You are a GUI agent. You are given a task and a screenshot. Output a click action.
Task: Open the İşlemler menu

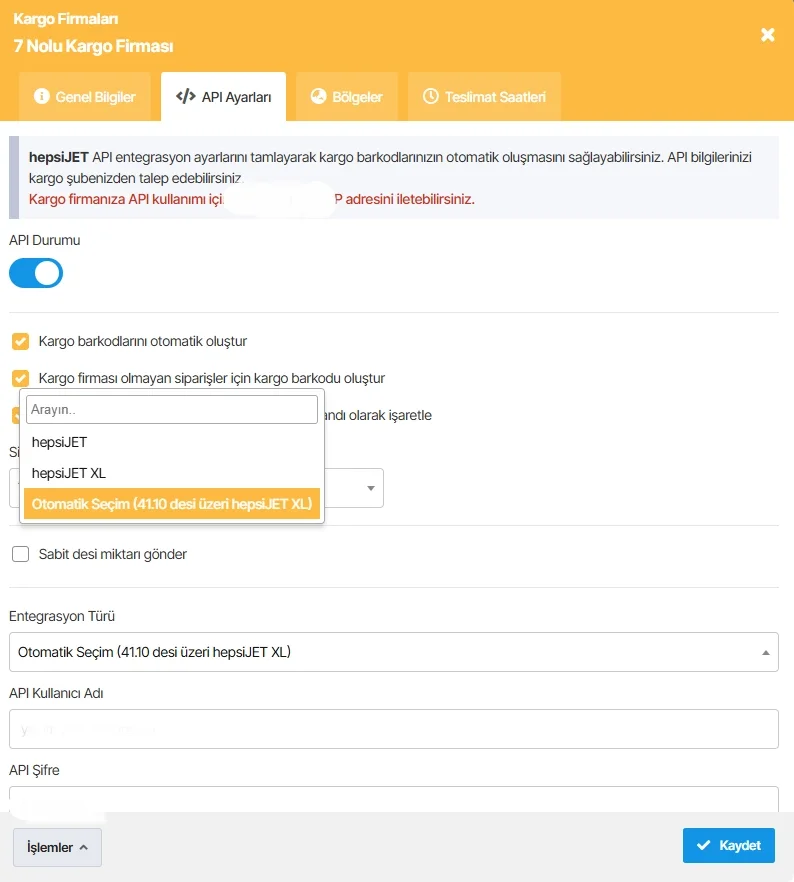coord(57,847)
